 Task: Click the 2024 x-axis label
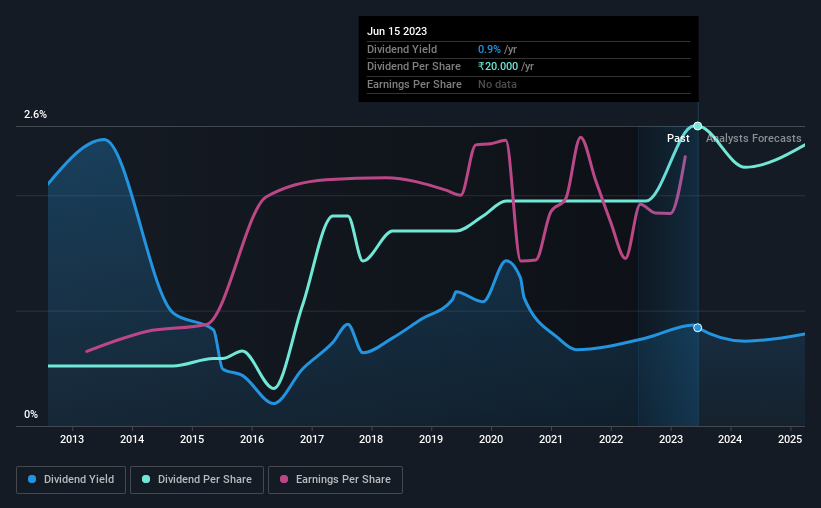[730, 439]
